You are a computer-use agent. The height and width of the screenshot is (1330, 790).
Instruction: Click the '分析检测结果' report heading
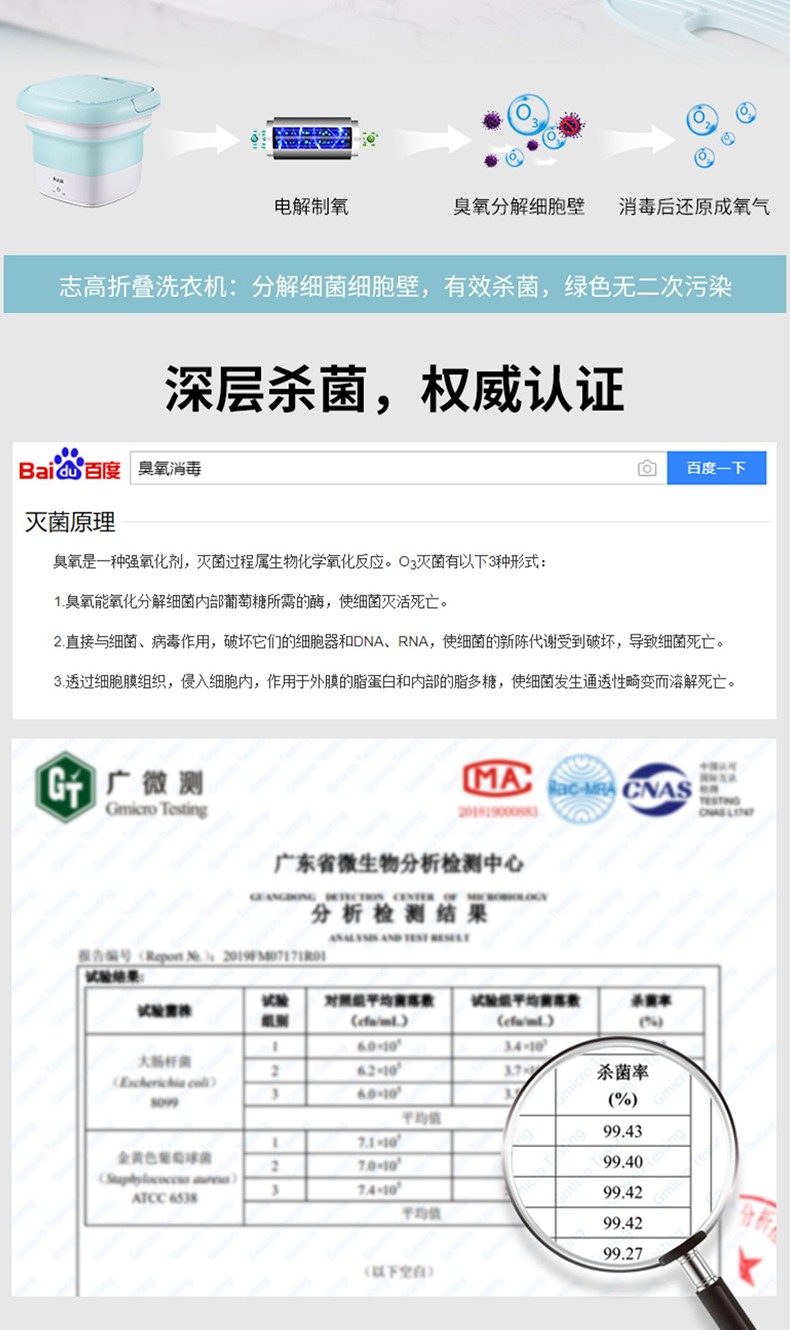[x=399, y=914]
